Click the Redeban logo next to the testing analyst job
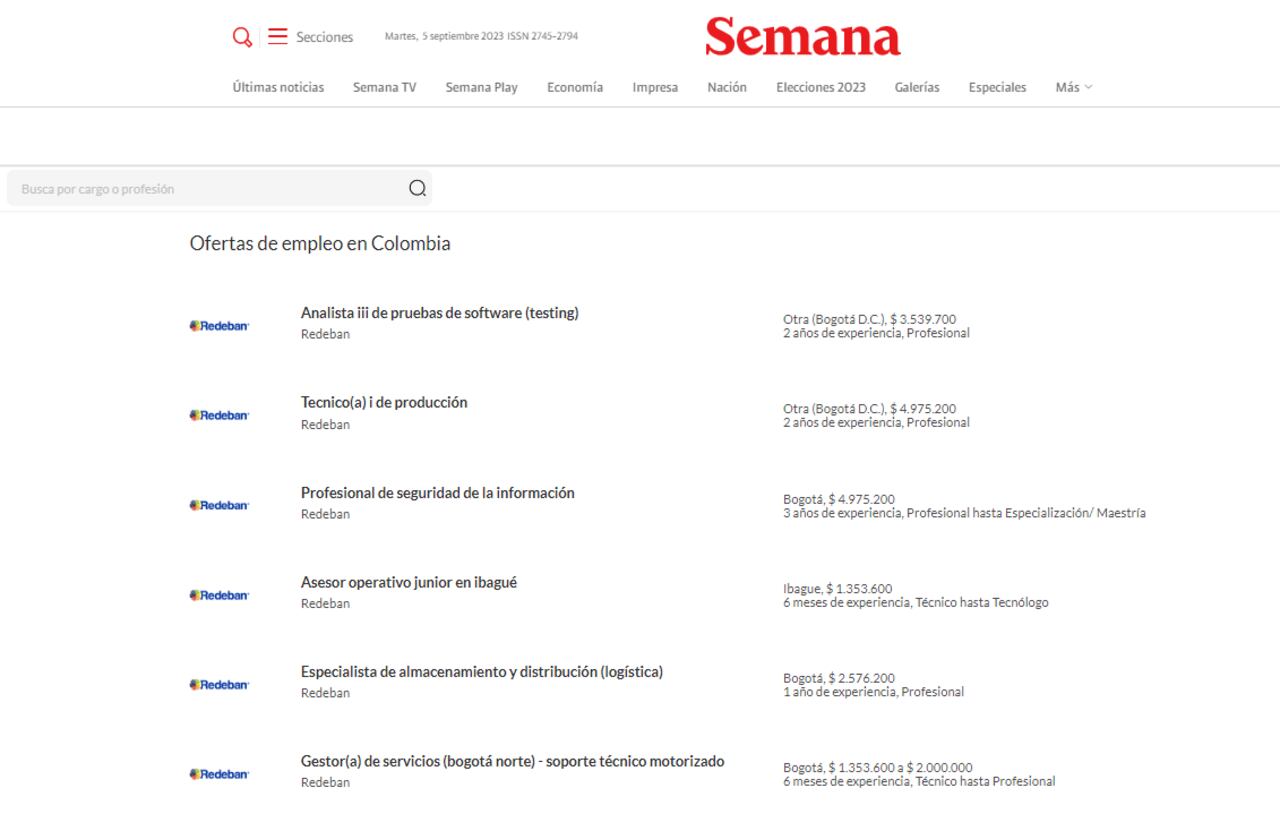The width and height of the screenshot is (1280, 831). click(219, 324)
